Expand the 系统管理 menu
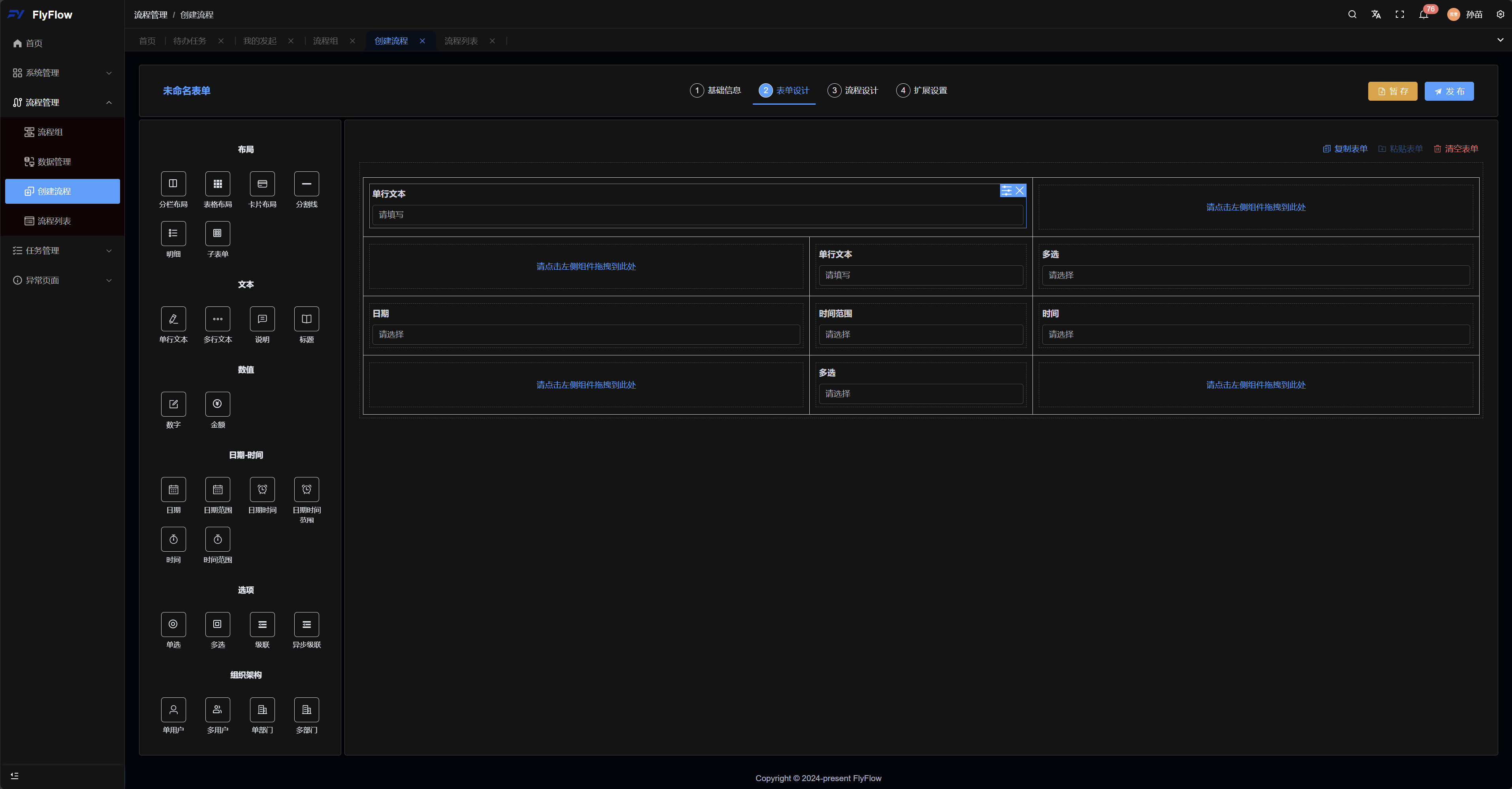The height and width of the screenshot is (789, 1512). (x=62, y=73)
